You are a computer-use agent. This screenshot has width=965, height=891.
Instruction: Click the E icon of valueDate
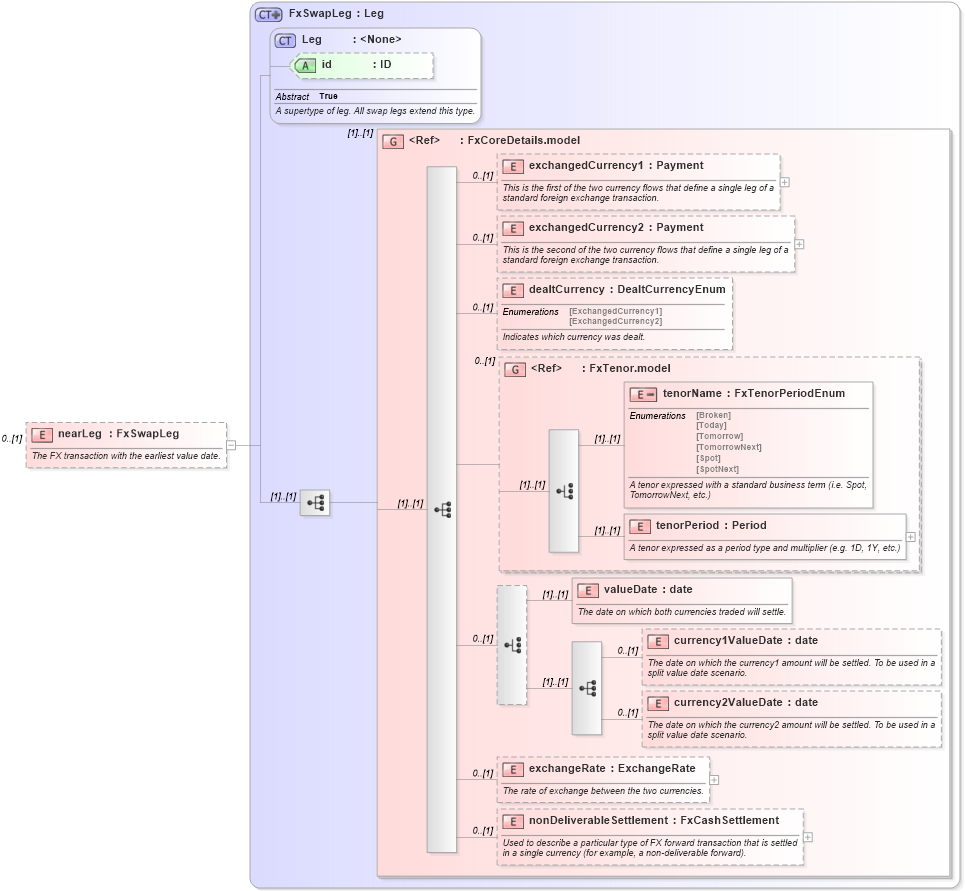(588, 590)
